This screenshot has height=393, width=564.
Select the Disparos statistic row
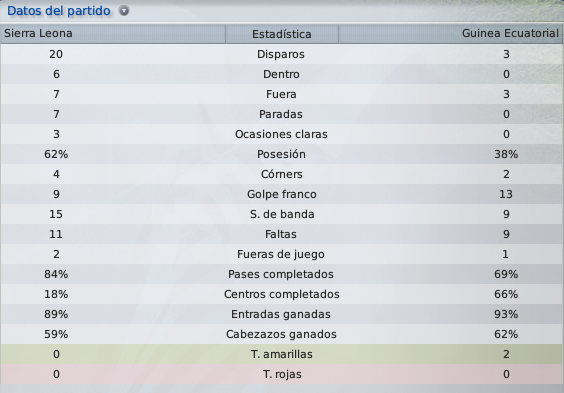click(282, 54)
